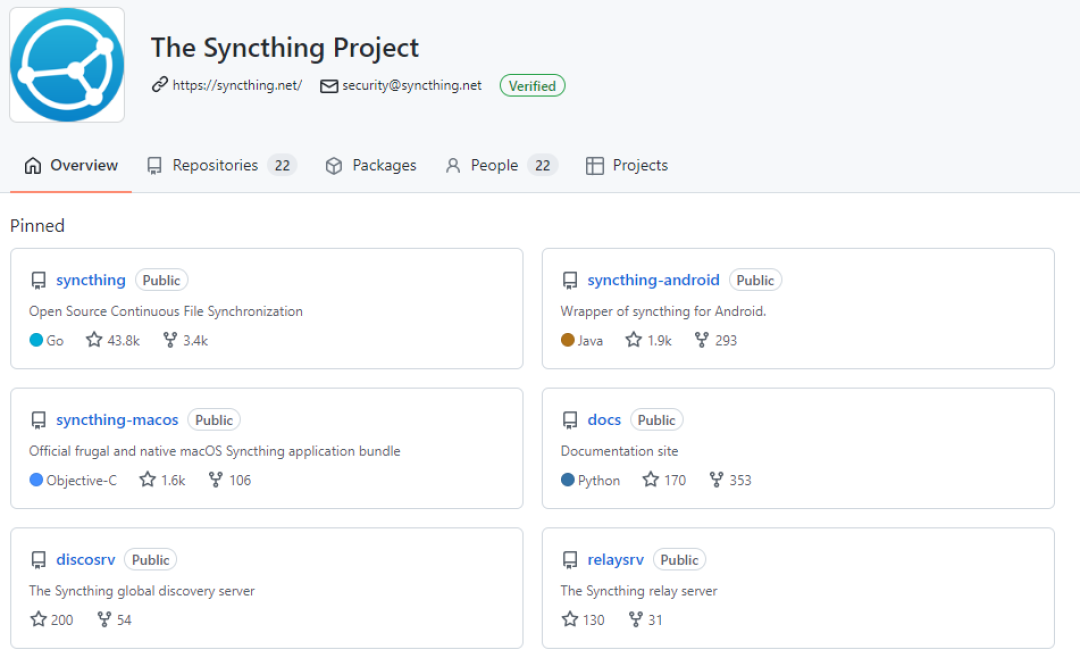Open the syncthing-macos repository link
Screen dimensions: 1080x658
[117, 420]
